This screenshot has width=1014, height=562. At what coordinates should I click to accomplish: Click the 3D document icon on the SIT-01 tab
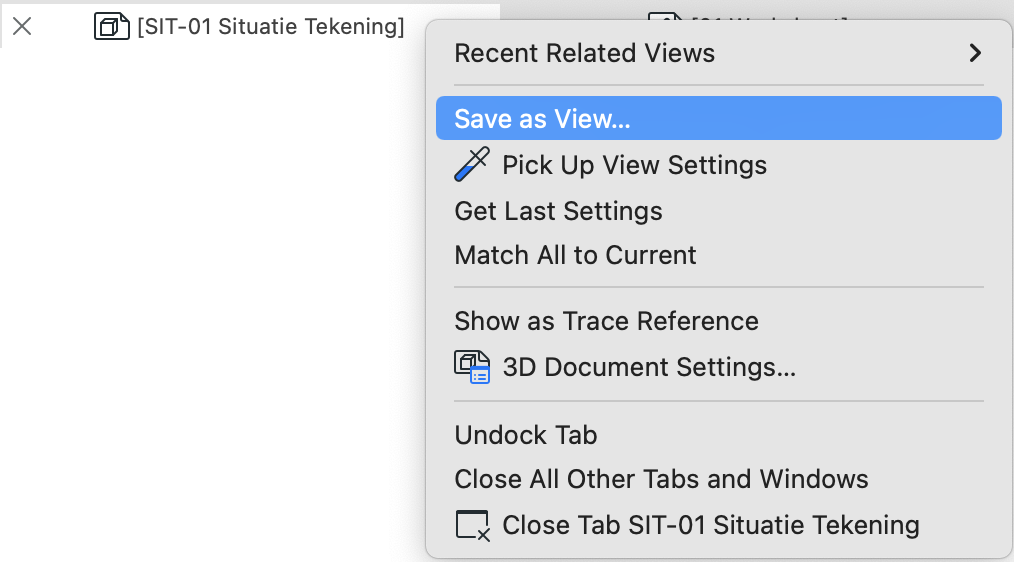[x=111, y=27]
